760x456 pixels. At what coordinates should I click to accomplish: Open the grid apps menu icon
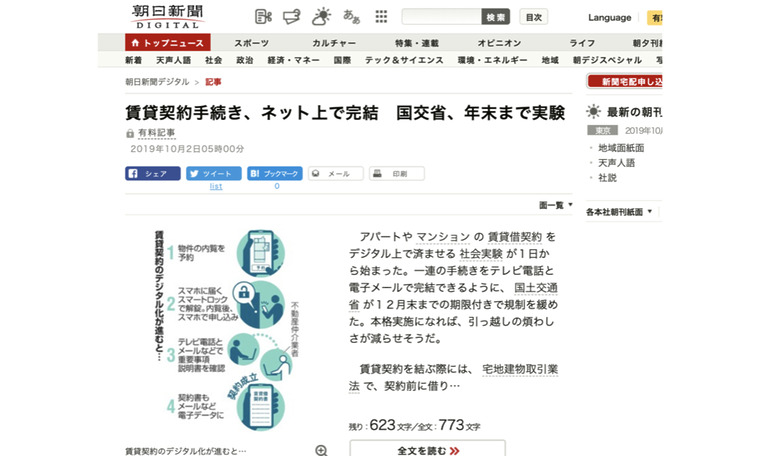[381, 17]
